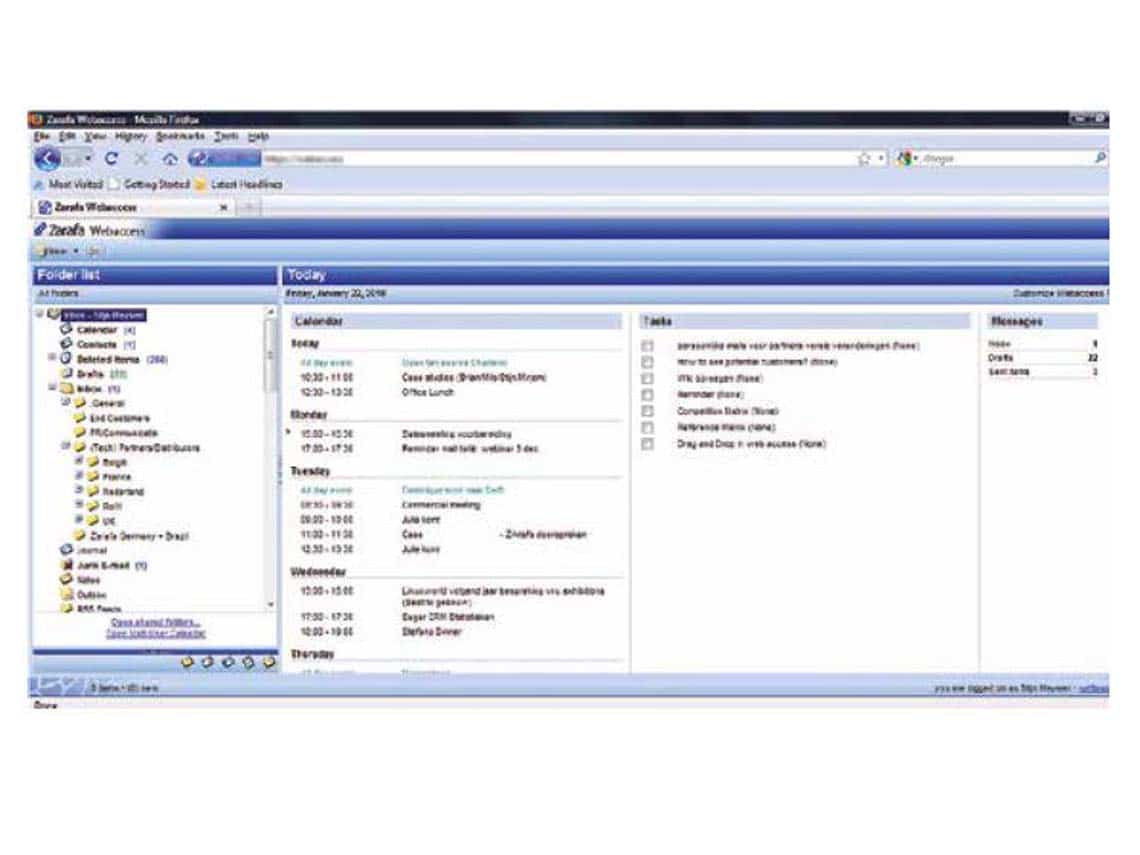Click the Contacts folder icon
The width and height of the screenshot is (1140, 855).
pyautogui.click(x=66, y=344)
